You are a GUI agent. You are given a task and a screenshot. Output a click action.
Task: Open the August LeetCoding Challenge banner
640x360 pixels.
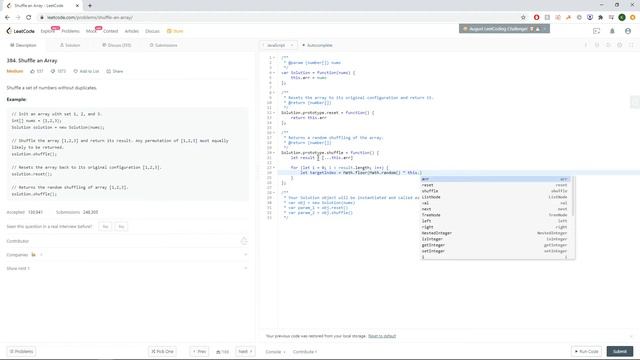pos(504,29)
